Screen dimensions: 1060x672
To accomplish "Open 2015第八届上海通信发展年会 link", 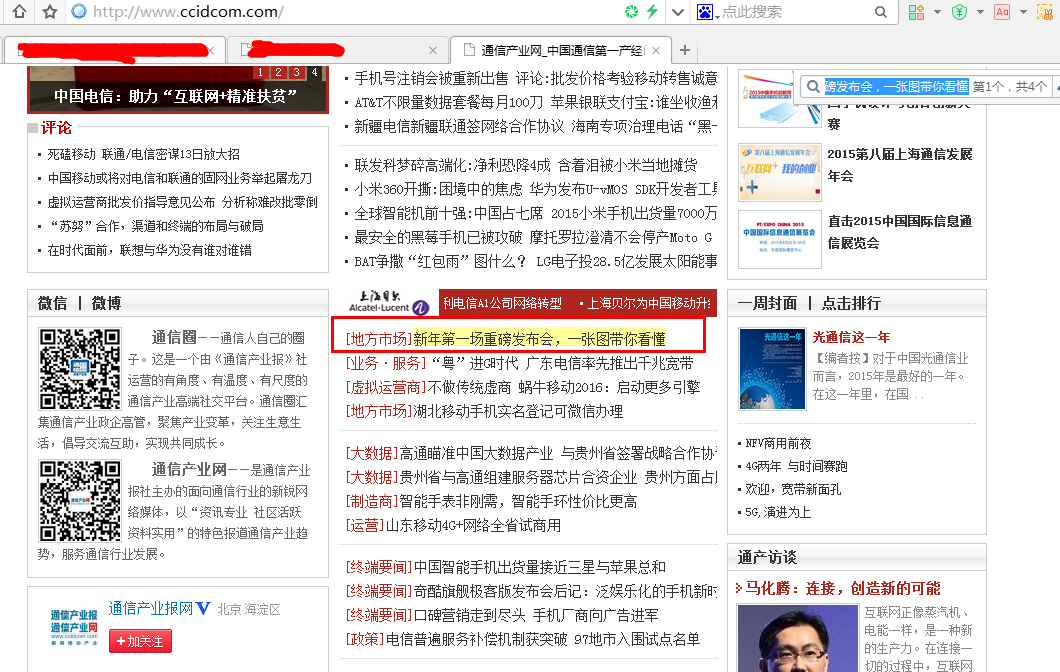I will point(900,165).
